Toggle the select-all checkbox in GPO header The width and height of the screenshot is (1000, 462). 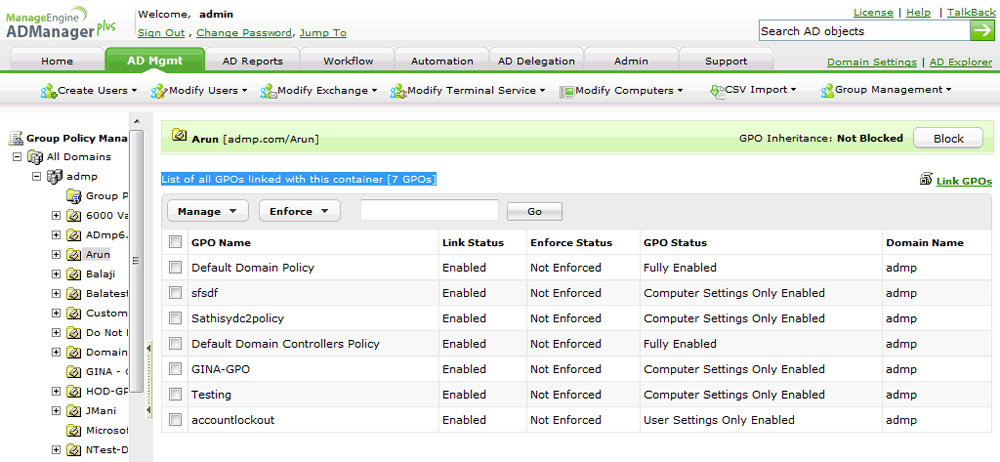[176, 242]
